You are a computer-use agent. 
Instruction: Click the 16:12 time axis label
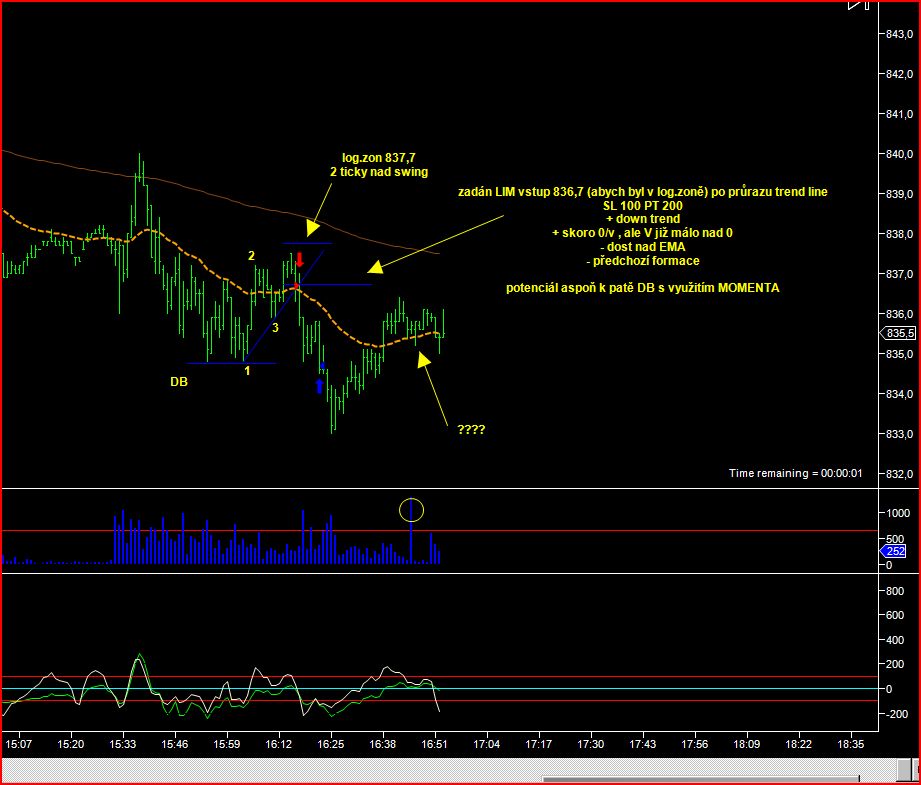point(278,744)
